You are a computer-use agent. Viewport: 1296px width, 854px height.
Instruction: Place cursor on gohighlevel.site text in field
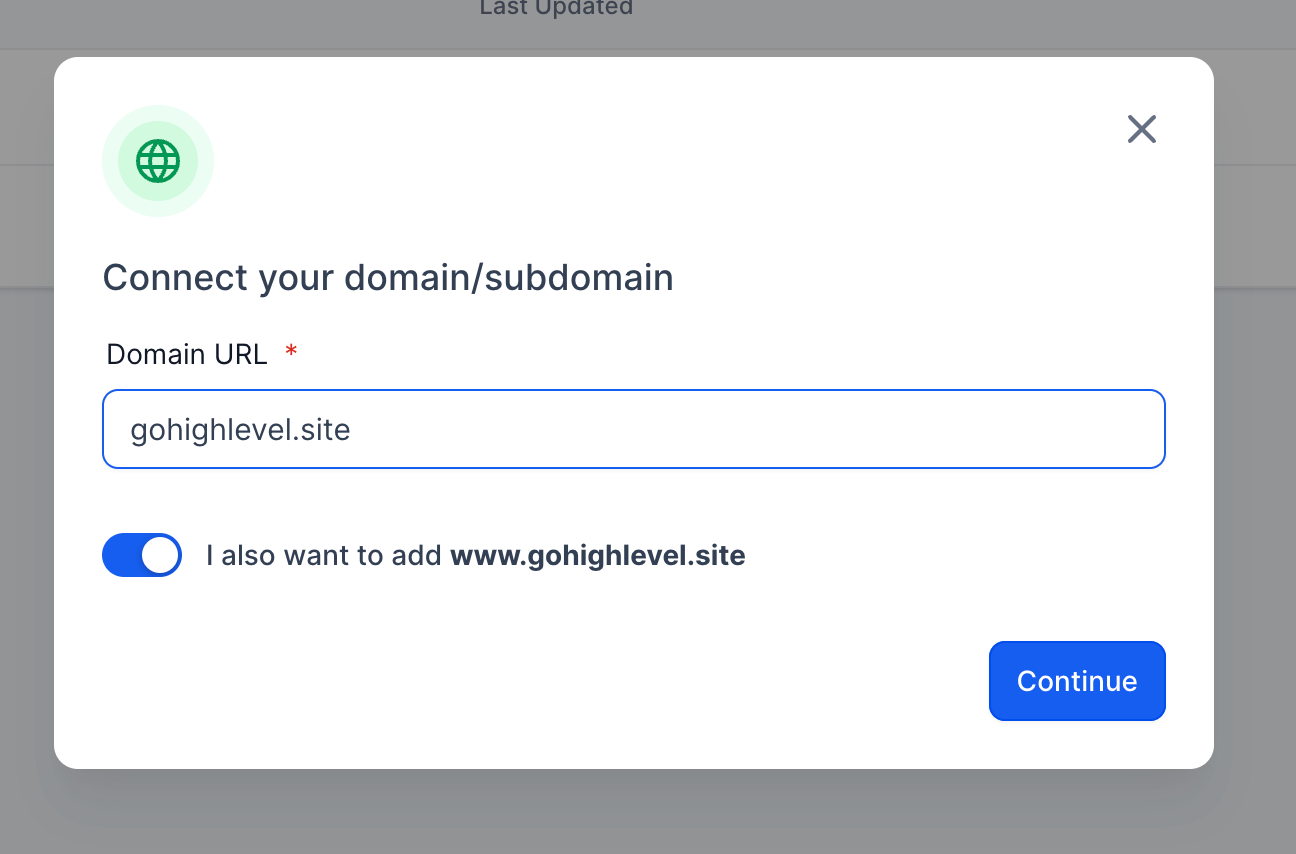[x=240, y=430]
